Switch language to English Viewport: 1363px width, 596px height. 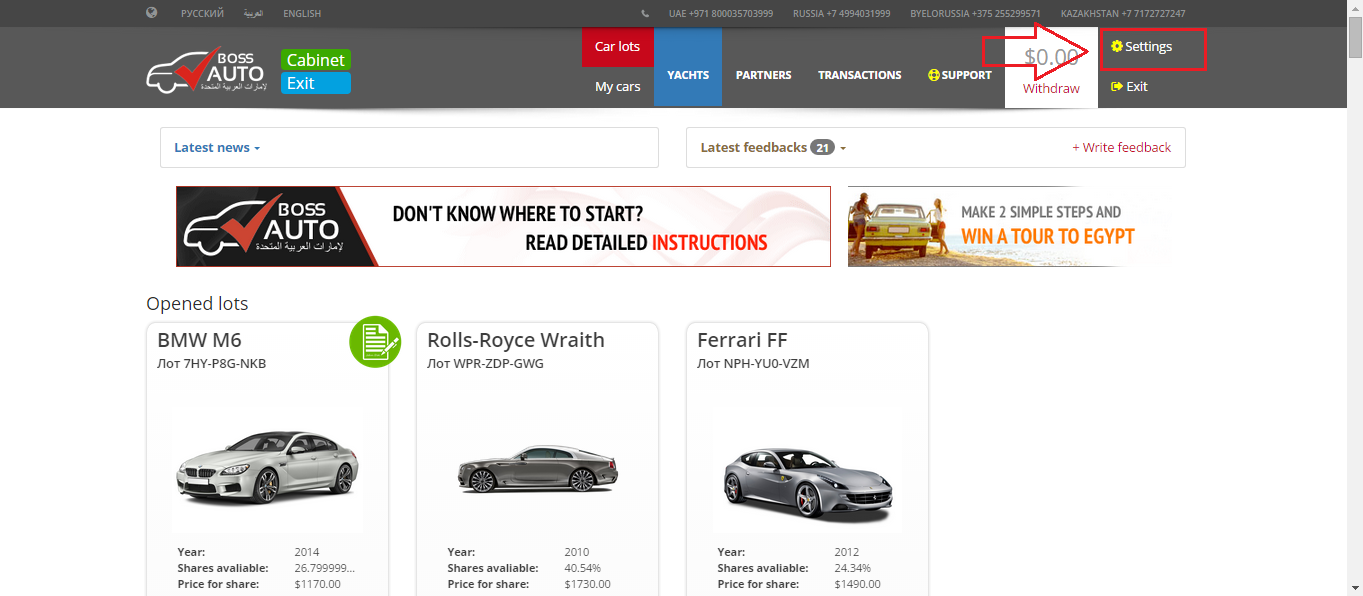point(302,14)
